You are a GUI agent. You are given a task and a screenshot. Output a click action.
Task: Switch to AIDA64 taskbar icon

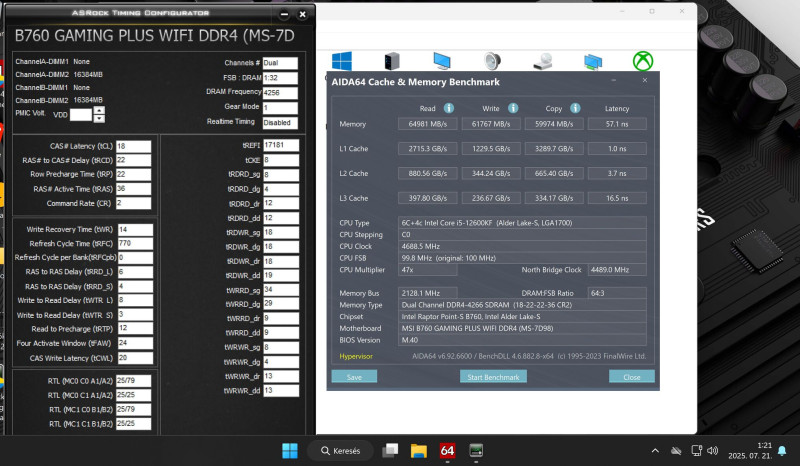click(447, 451)
